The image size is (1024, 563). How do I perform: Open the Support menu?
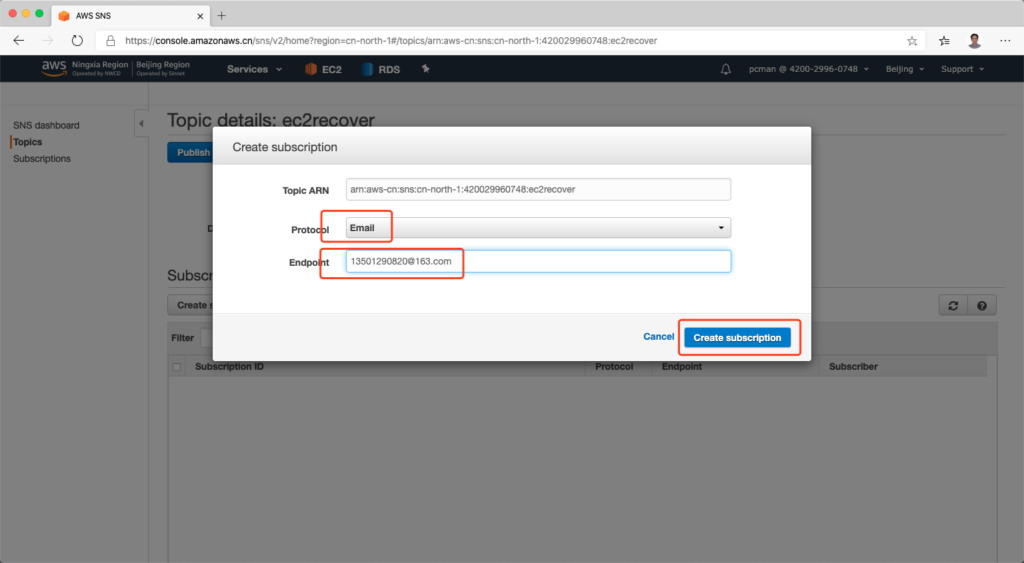962,69
